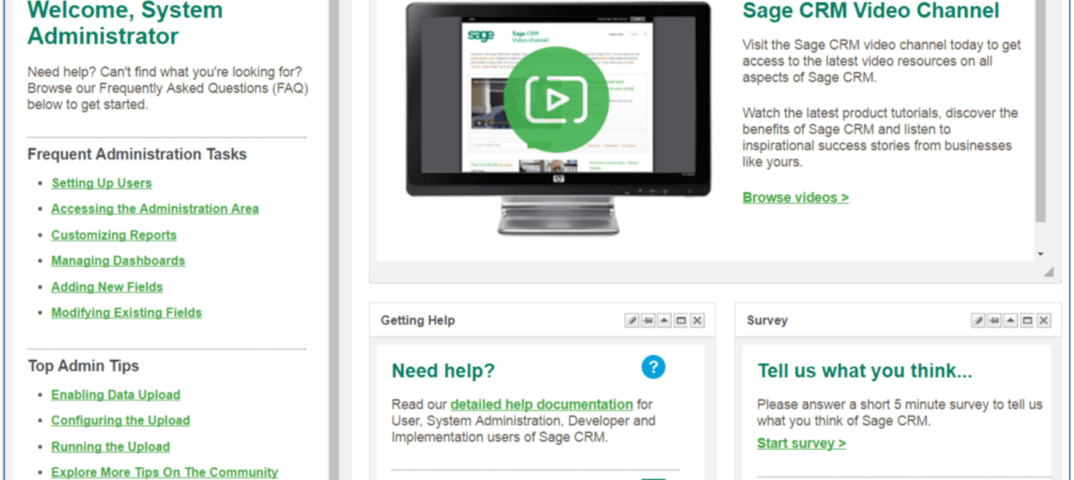This screenshot has width=1074, height=480.
Task: Open the Running the Upload tip
Action: pyautogui.click(x=110, y=446)
